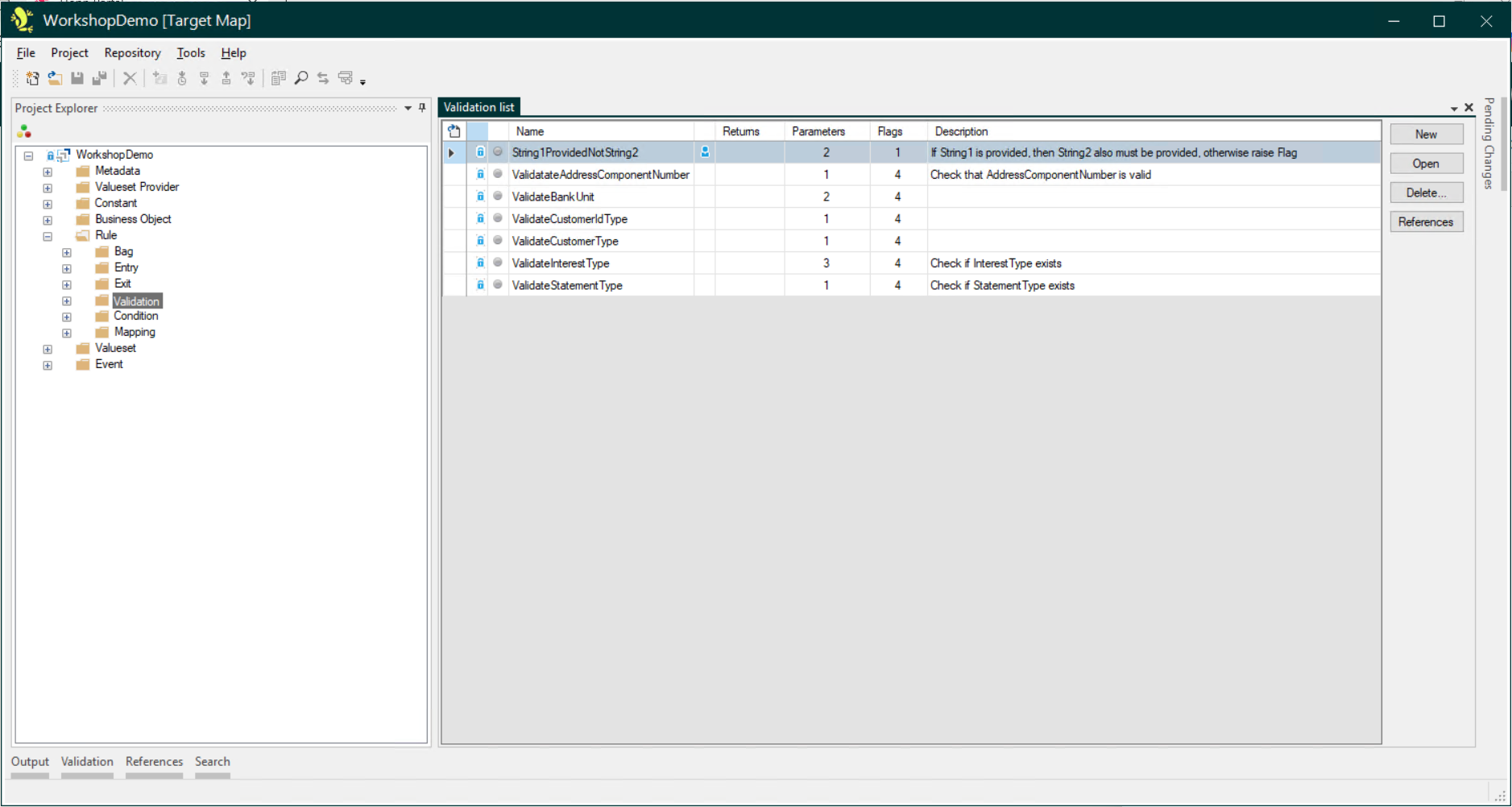Toggle the gray status circle for ValidateInterestType
The image size is (1512, 807).
(498, 263)
